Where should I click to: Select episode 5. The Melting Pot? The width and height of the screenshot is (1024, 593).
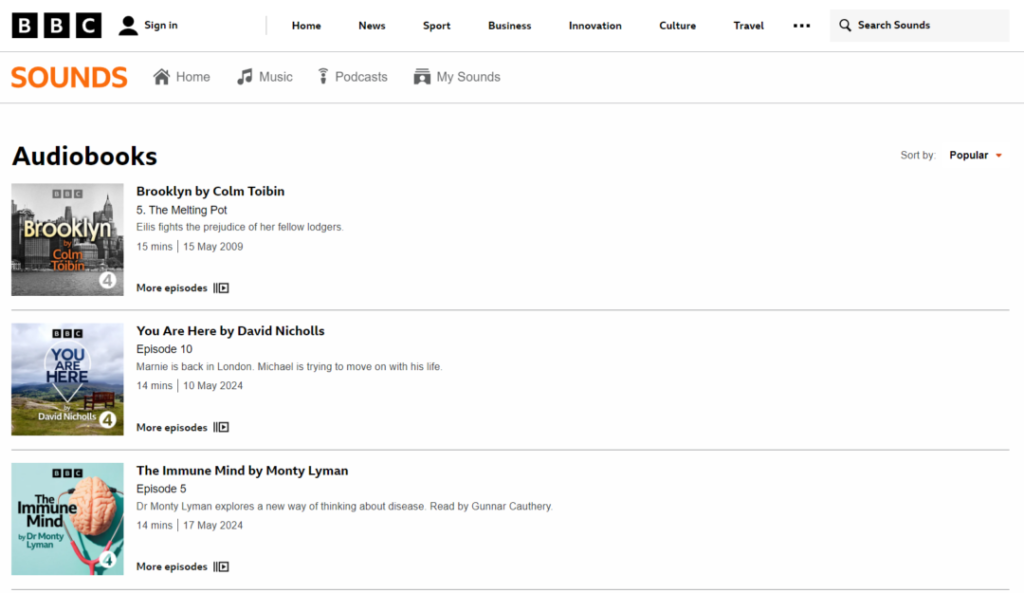(182, 210)
